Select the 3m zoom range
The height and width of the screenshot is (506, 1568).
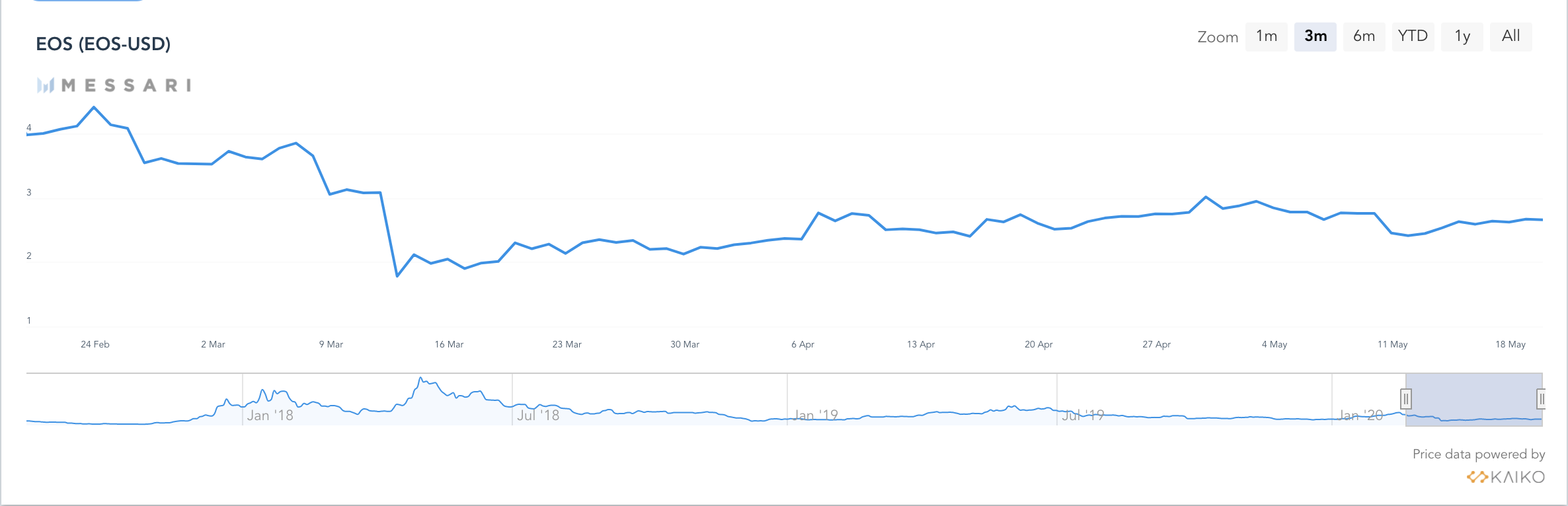coord(1315,36)
